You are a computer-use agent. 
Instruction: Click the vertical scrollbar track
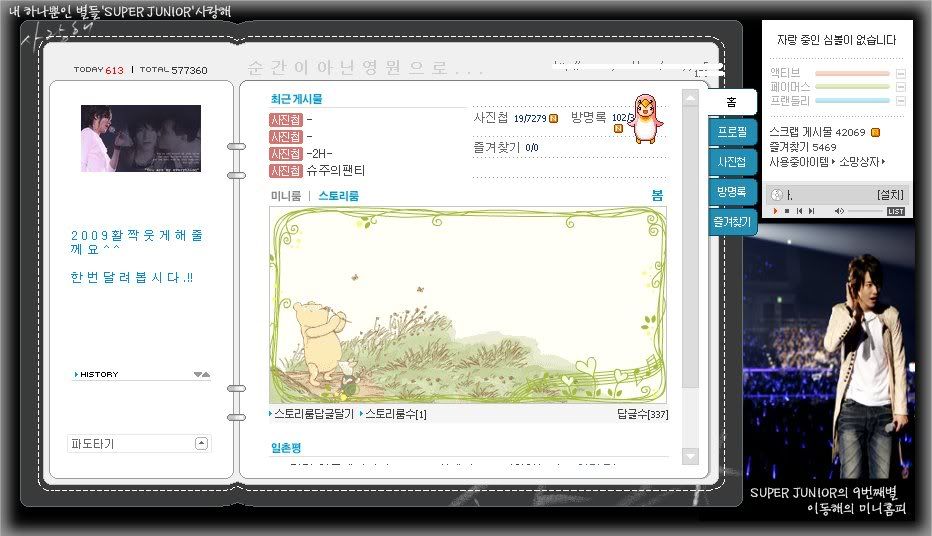coord(690,276)
